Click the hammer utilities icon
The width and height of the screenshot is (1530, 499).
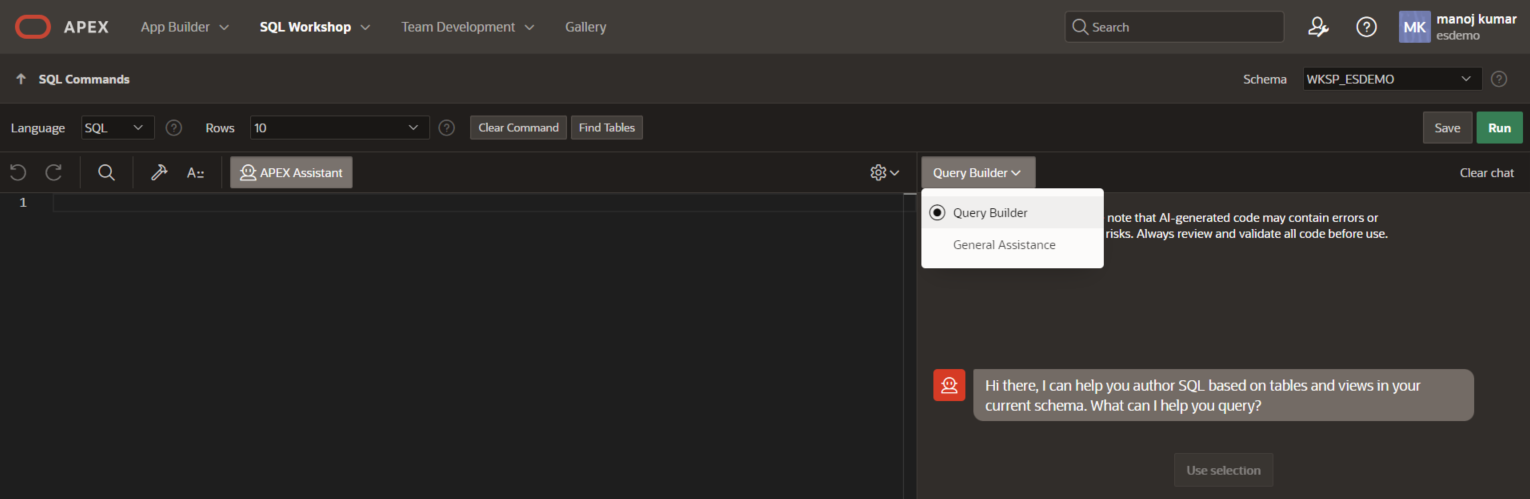point(159,173)
